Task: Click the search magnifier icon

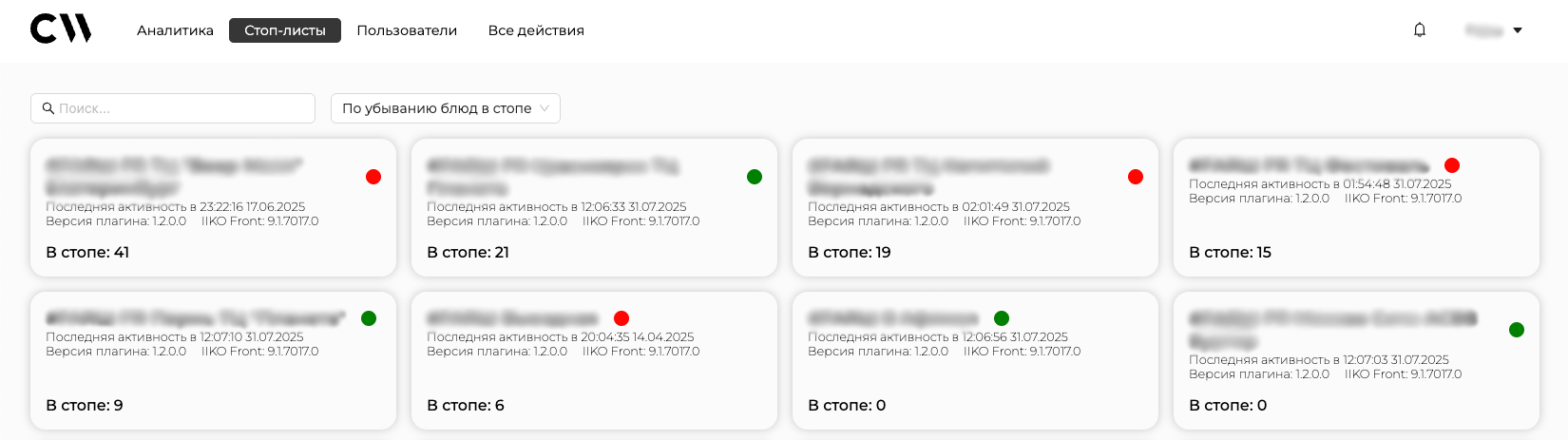Action: click(x=48, y=108)
